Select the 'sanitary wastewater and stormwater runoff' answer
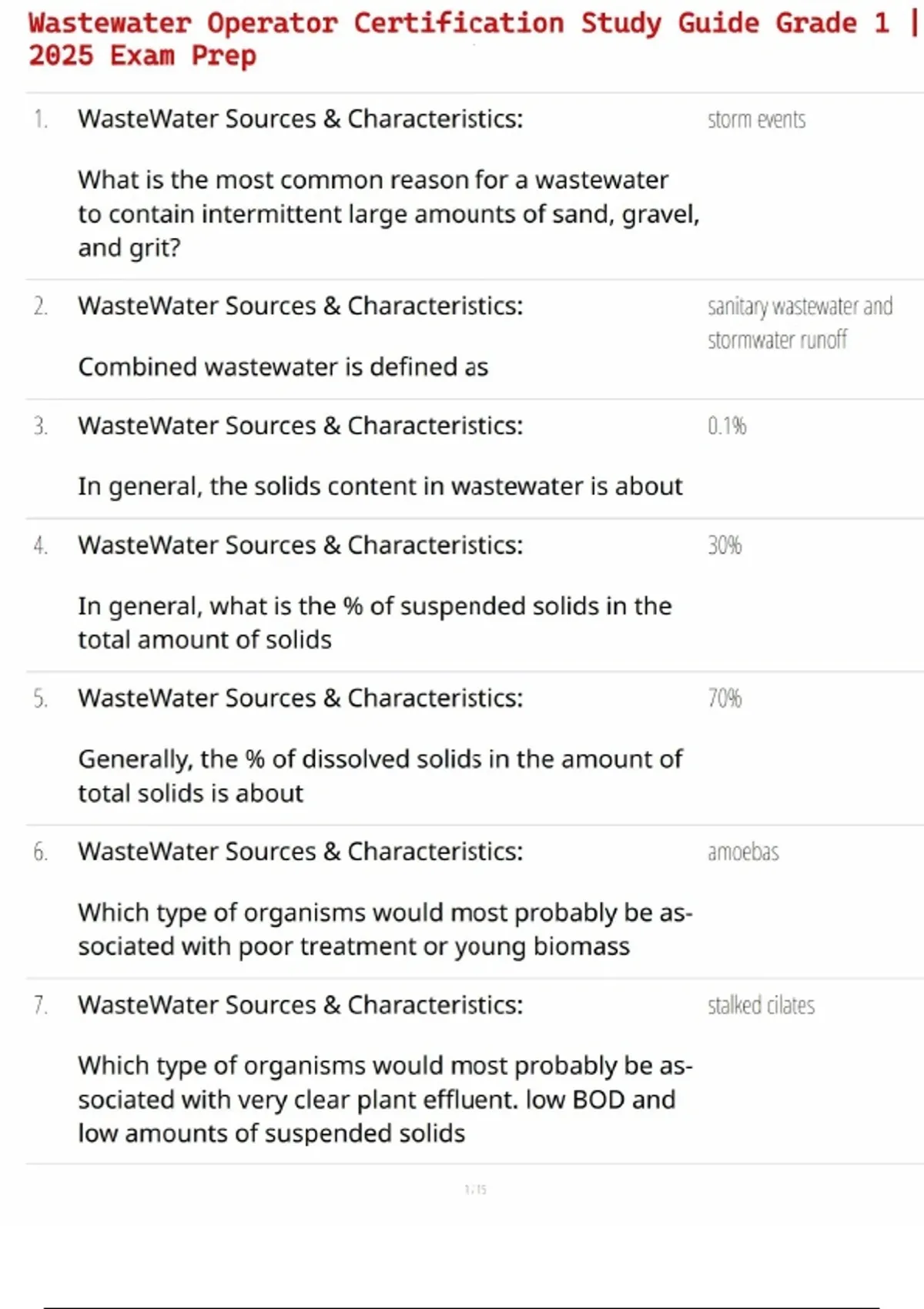The width and height of the screenshot is (924, 1309). [x=799, y=323]
